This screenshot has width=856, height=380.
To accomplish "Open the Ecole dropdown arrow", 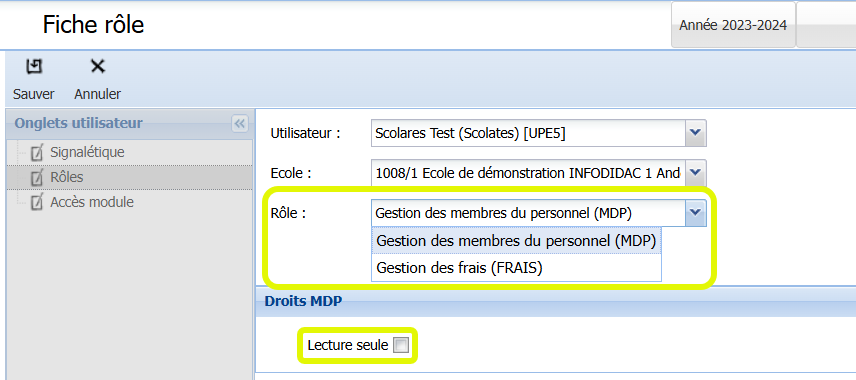I will (696, 173).
